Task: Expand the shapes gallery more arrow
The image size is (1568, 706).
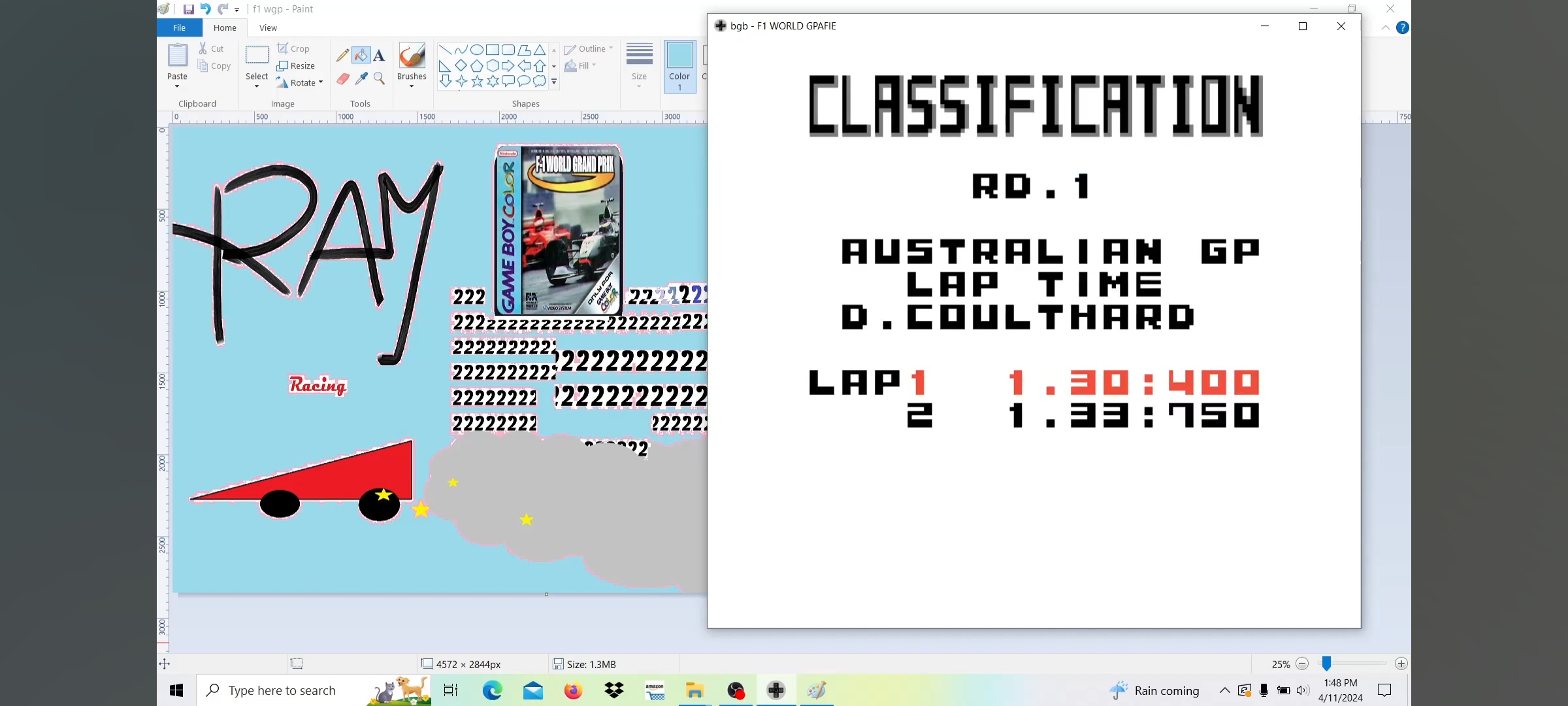Action: pyautogui.click(x=554, y=82)
